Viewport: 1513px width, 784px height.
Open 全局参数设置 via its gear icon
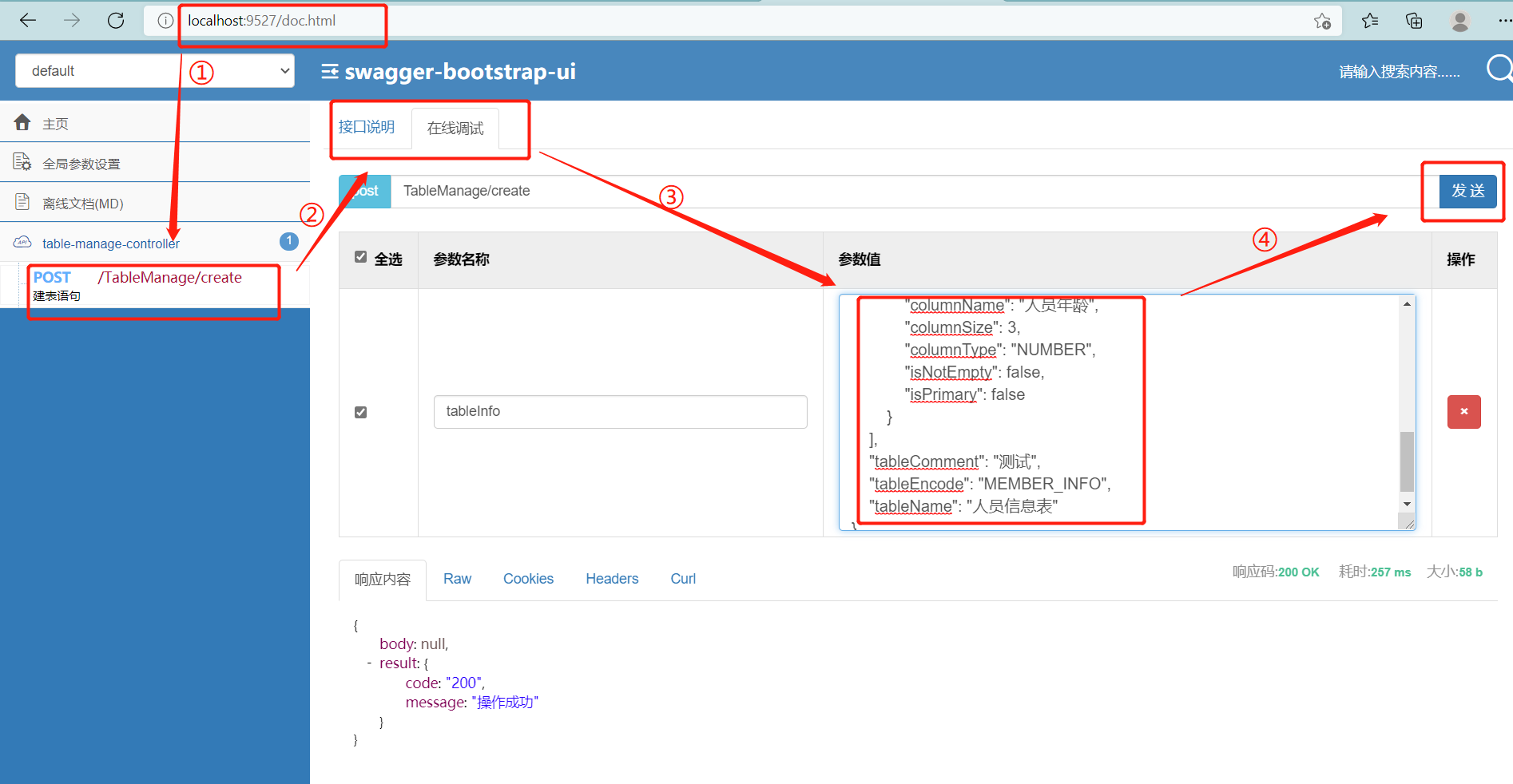click(22, 162)
